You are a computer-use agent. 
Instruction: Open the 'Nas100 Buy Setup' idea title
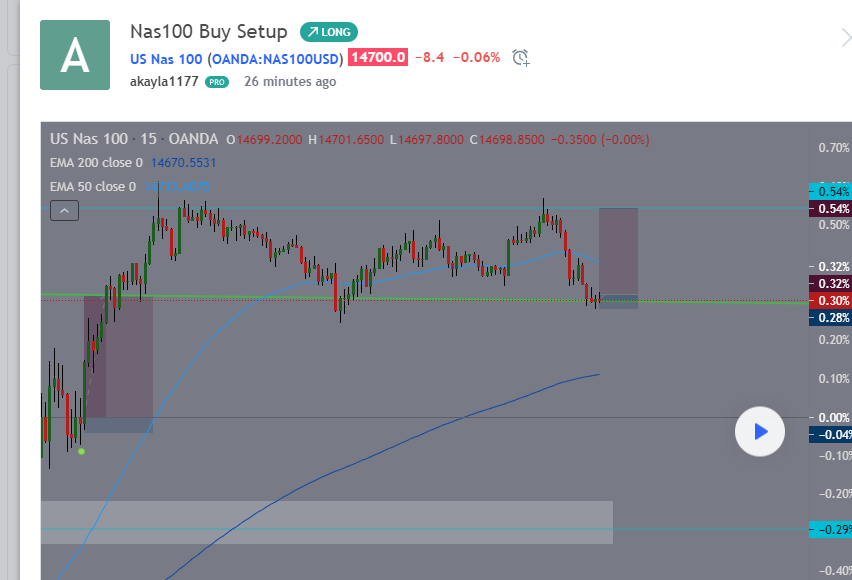[x=208, y=32]
